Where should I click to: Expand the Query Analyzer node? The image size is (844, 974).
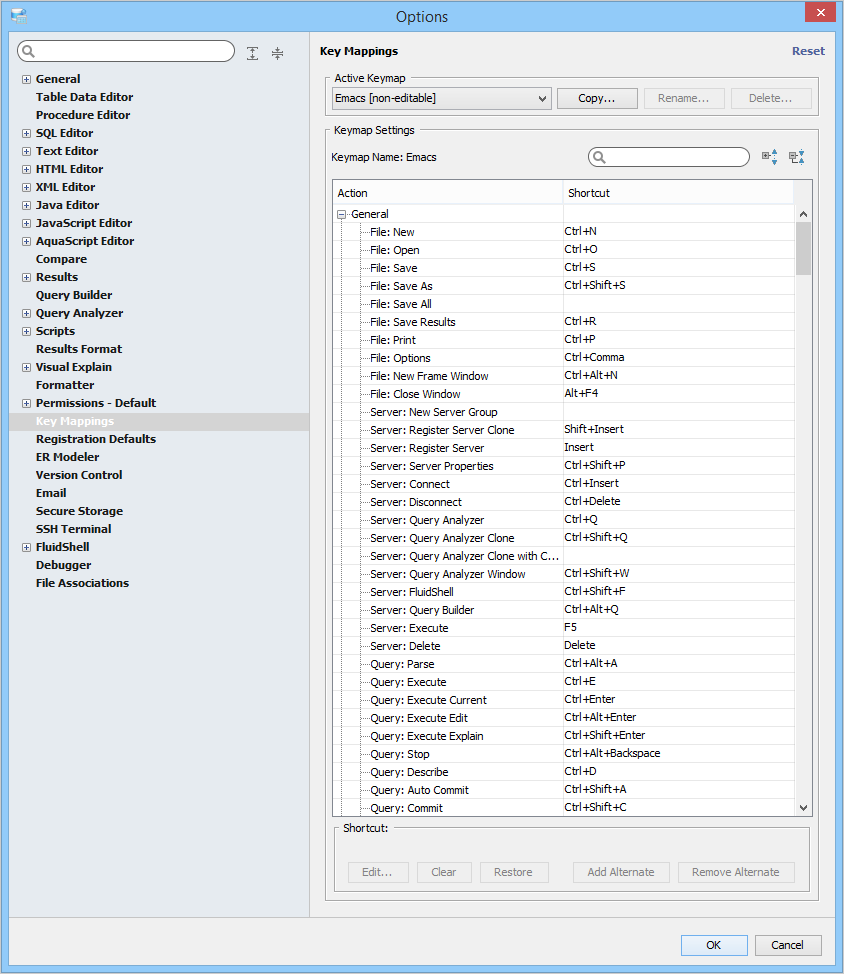coord(26,314)
